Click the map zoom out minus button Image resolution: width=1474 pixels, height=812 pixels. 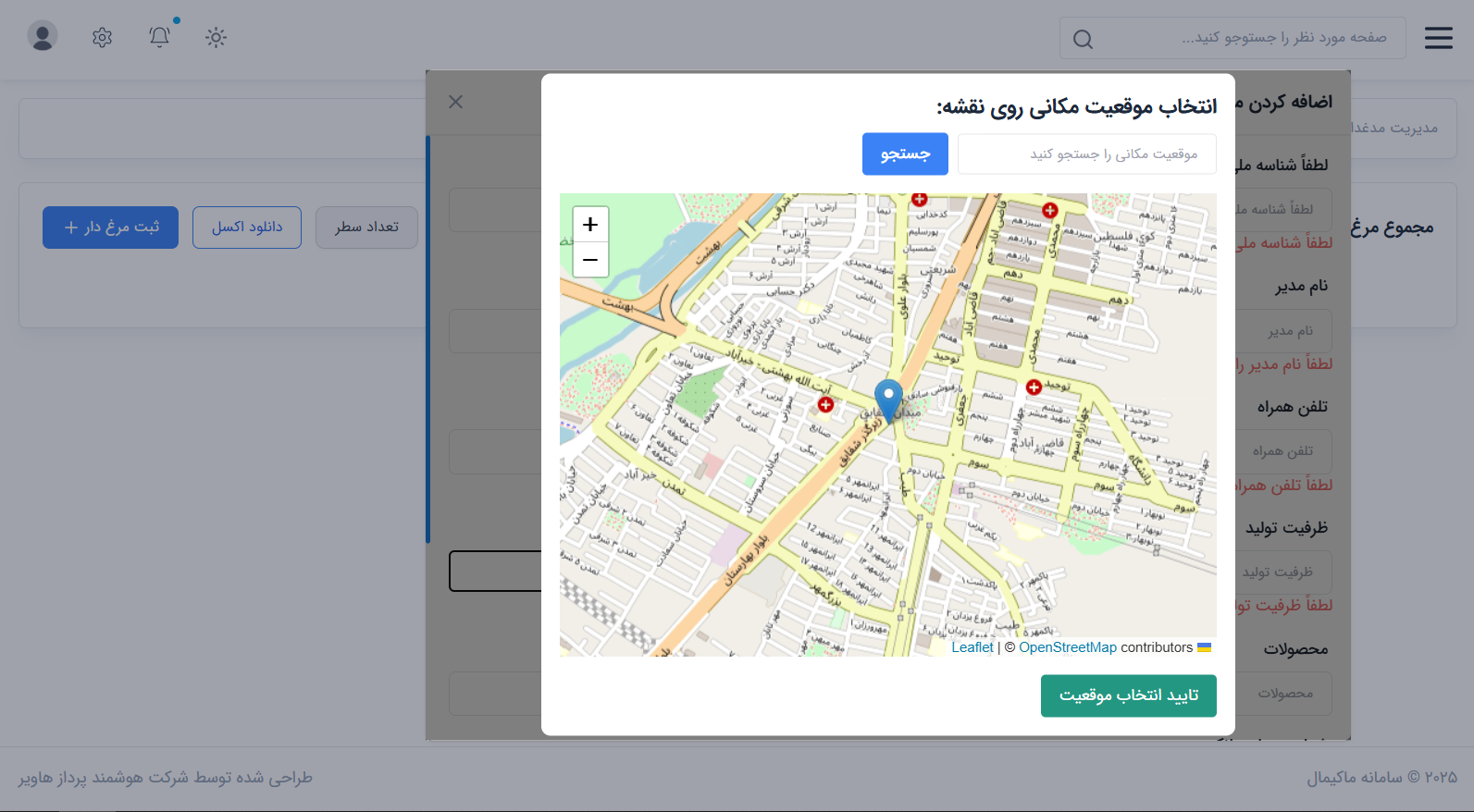click(x=590, y=260)
